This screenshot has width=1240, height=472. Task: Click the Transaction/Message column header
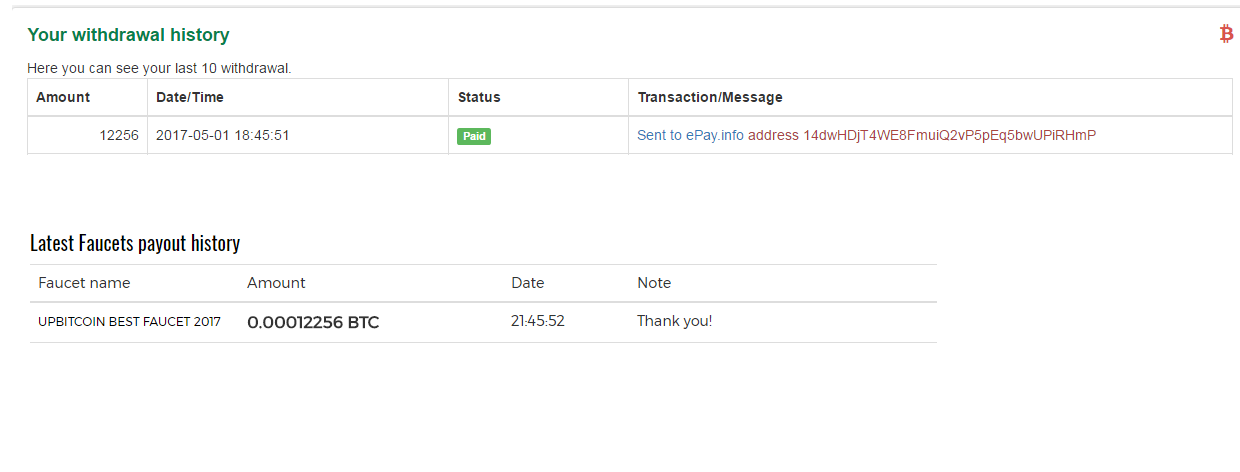(x=710, y=97)
